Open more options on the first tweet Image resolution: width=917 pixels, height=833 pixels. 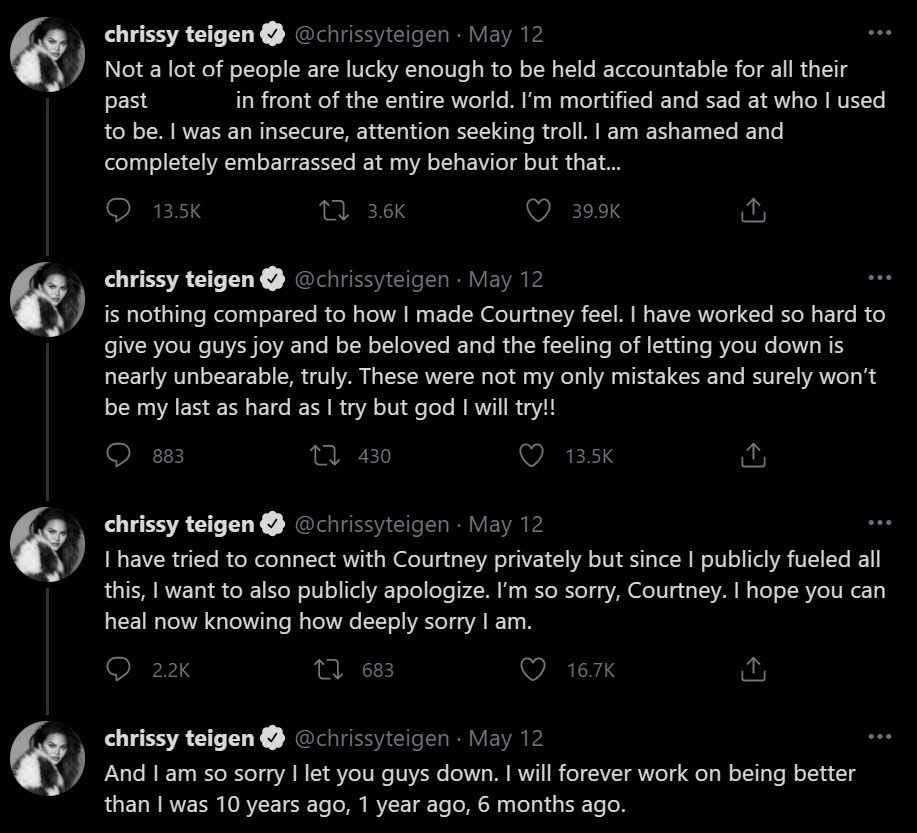(879, 33)
